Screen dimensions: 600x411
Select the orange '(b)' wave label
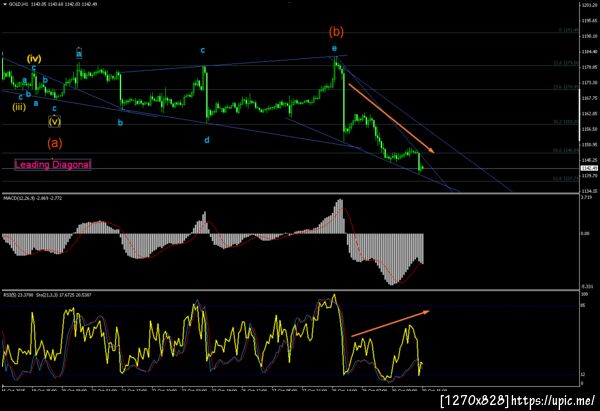point(336,32)
